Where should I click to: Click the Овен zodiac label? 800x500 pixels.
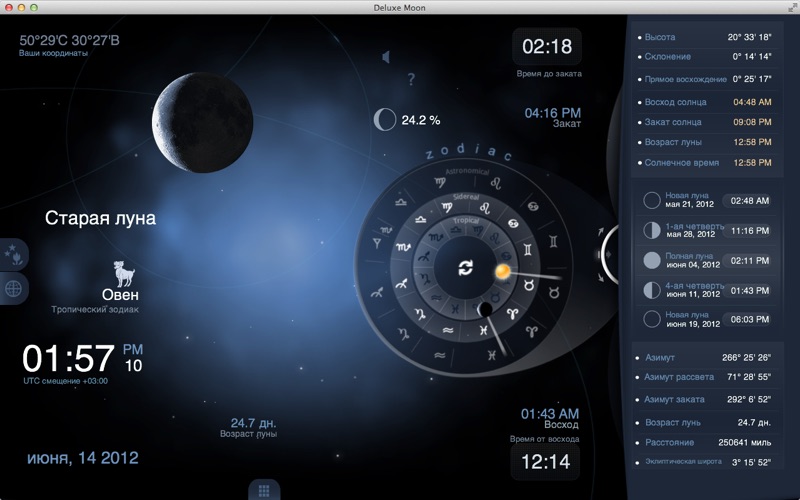pos(120,294)
